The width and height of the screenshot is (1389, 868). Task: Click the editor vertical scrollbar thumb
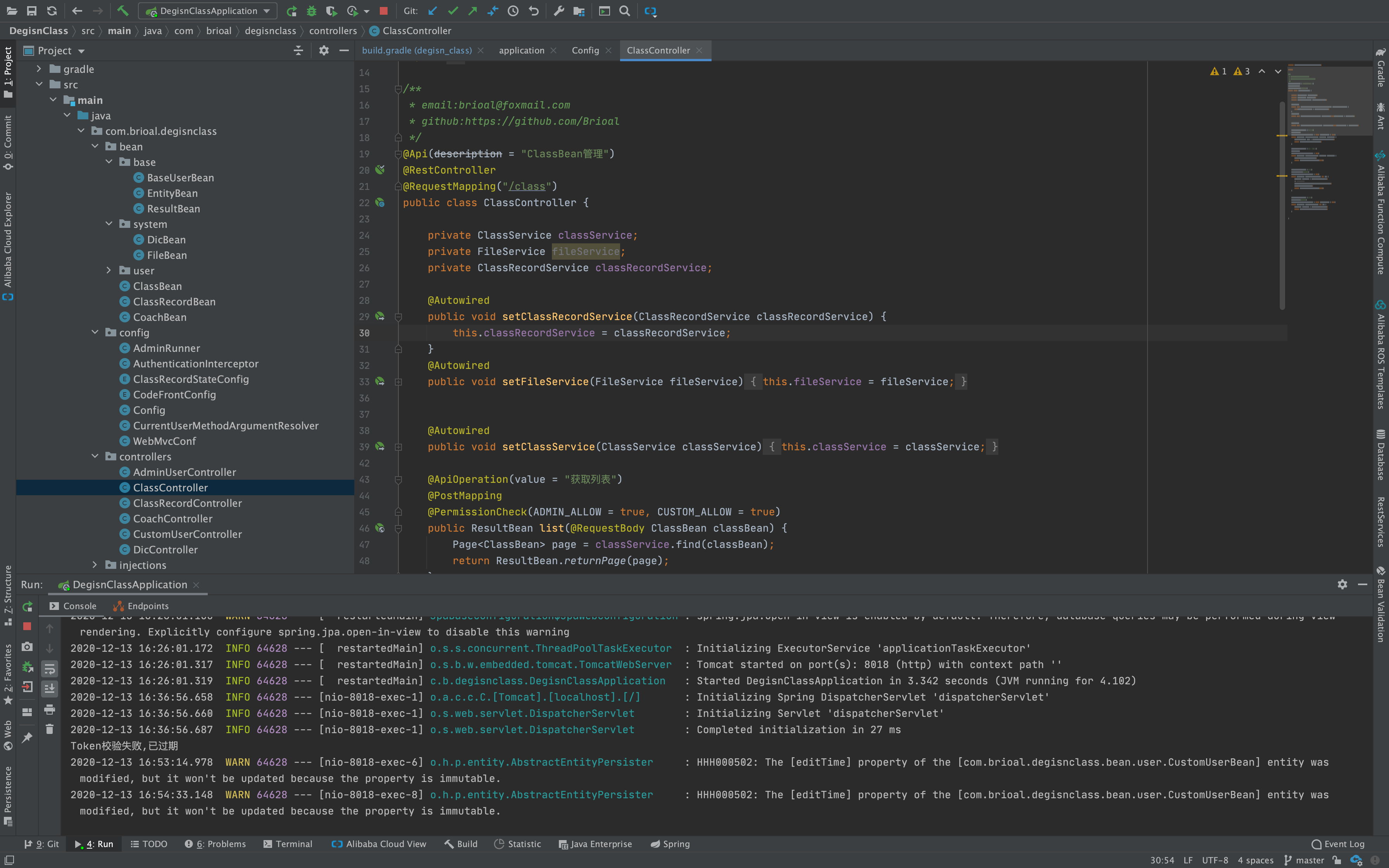1282,205
